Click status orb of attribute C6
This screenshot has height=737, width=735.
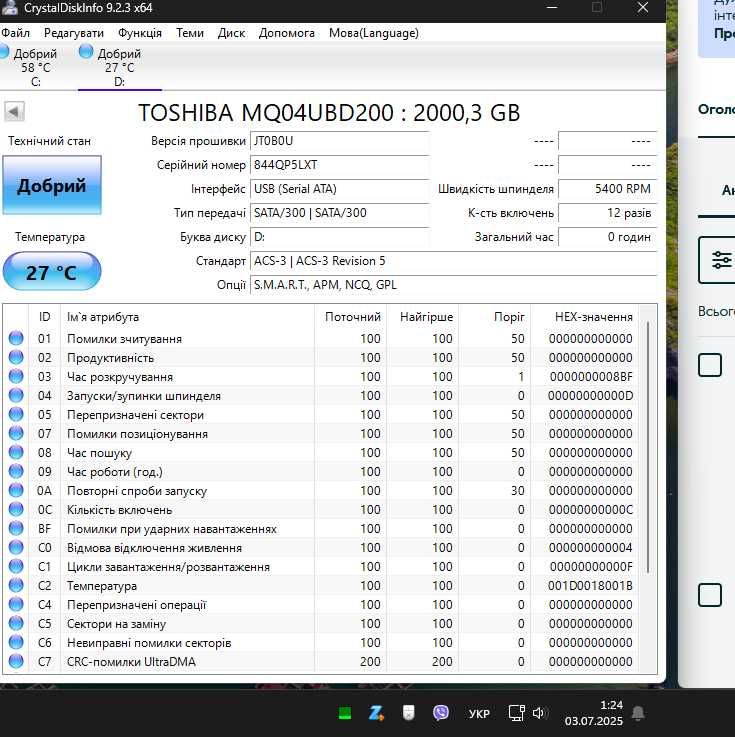pos(16,642)
